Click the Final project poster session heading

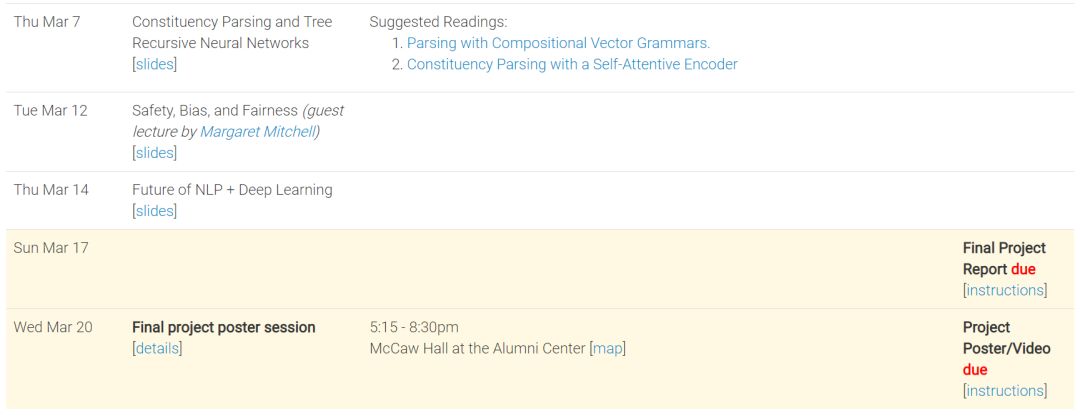pos(224,327)
